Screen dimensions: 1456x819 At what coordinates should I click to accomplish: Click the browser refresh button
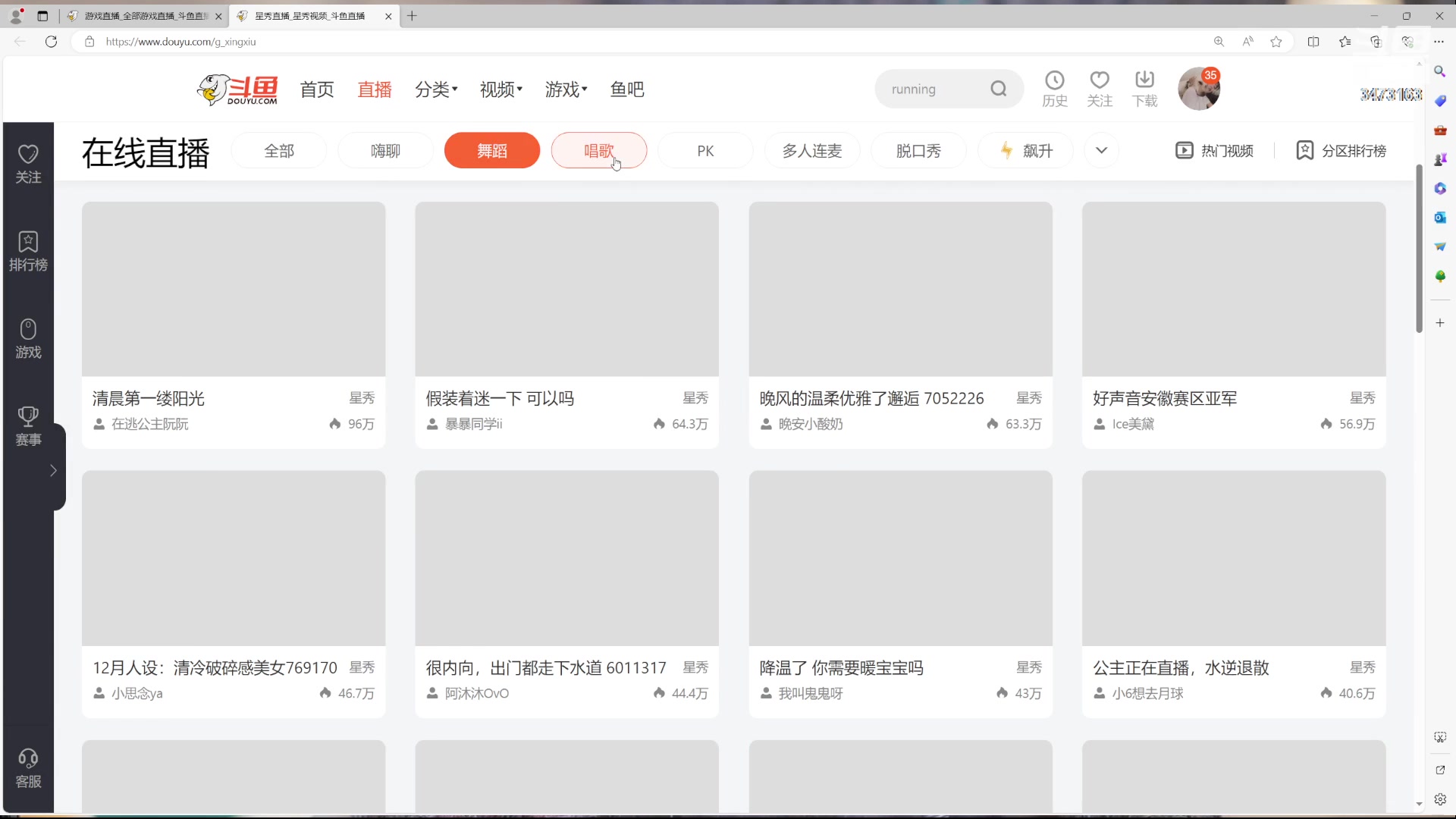coord(51,42)
